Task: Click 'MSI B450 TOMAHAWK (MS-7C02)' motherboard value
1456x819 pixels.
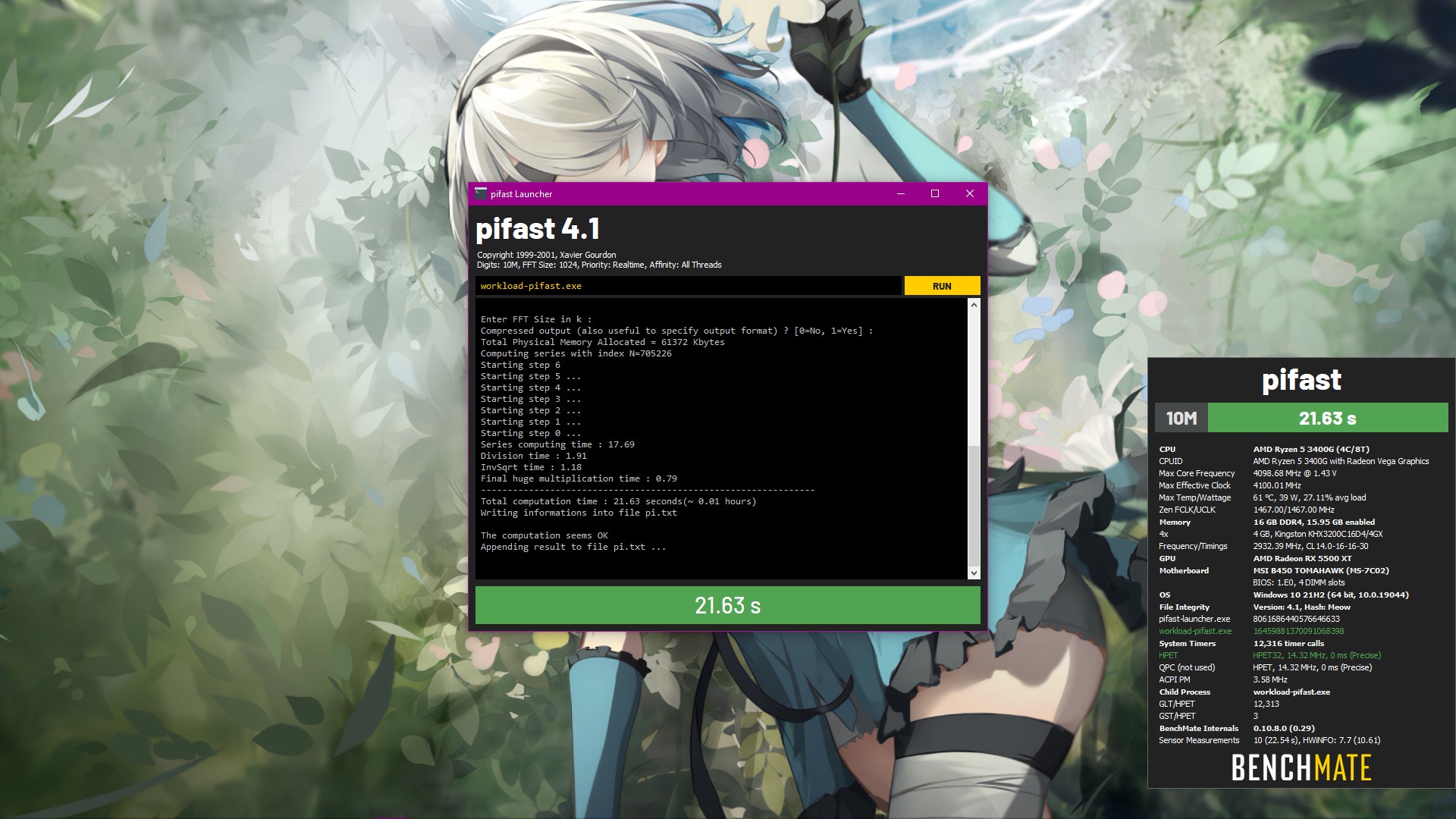Action: pyautogui.click(x=1321, y=570)
